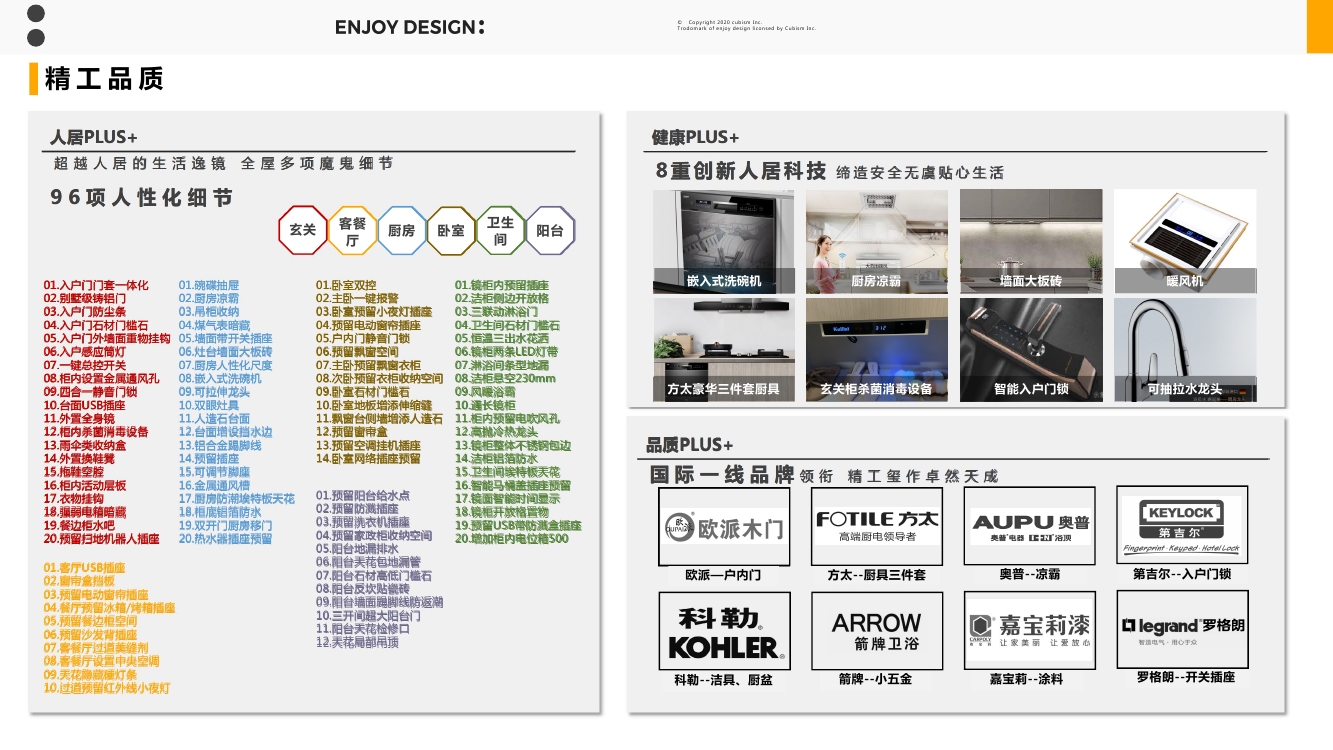Select the 8重创新人居科技 heading
Viewport: 1333px width, 750px height.
(741, 171)
